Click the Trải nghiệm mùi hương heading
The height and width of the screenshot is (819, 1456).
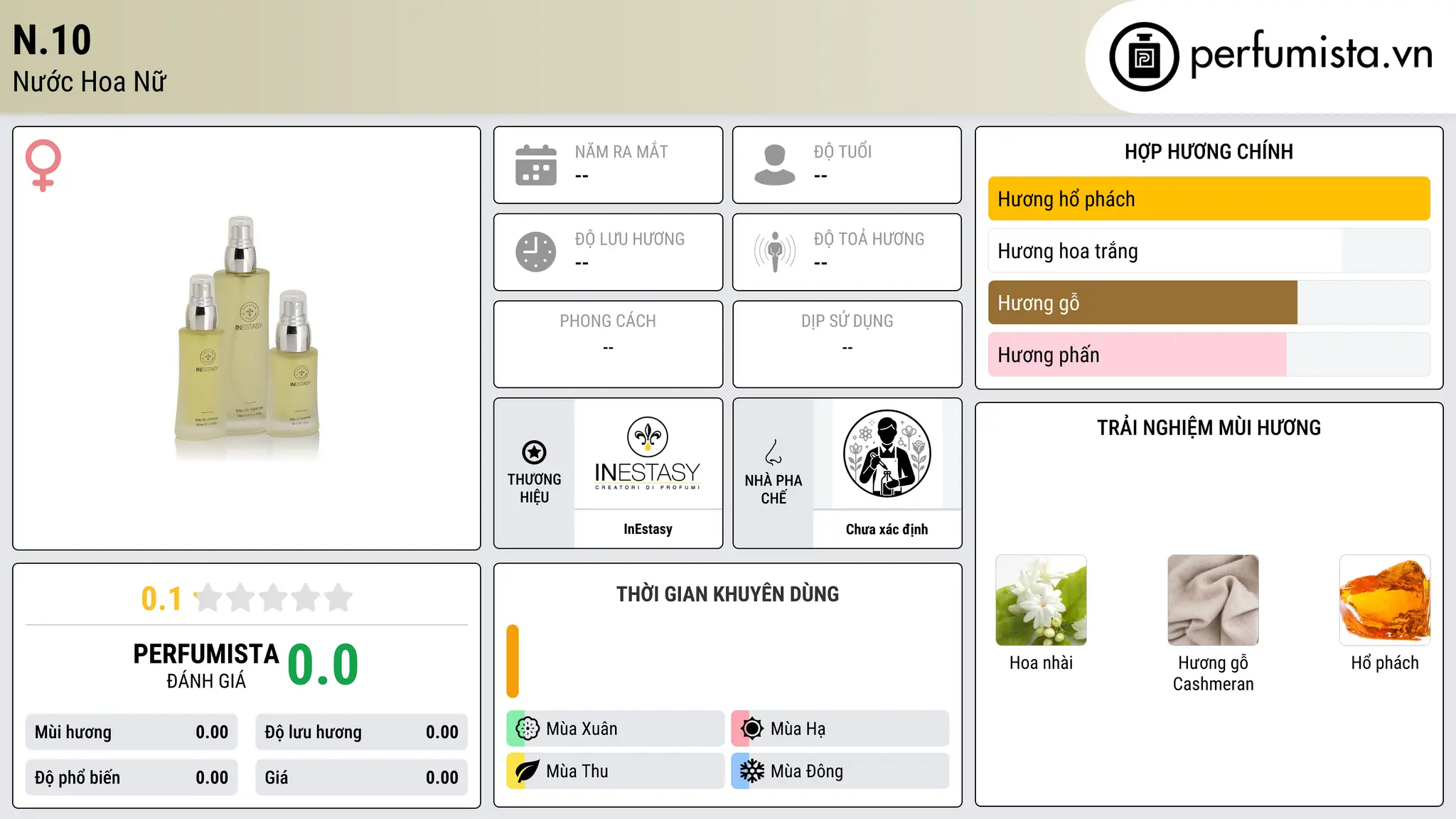[x=1209, y=428]
